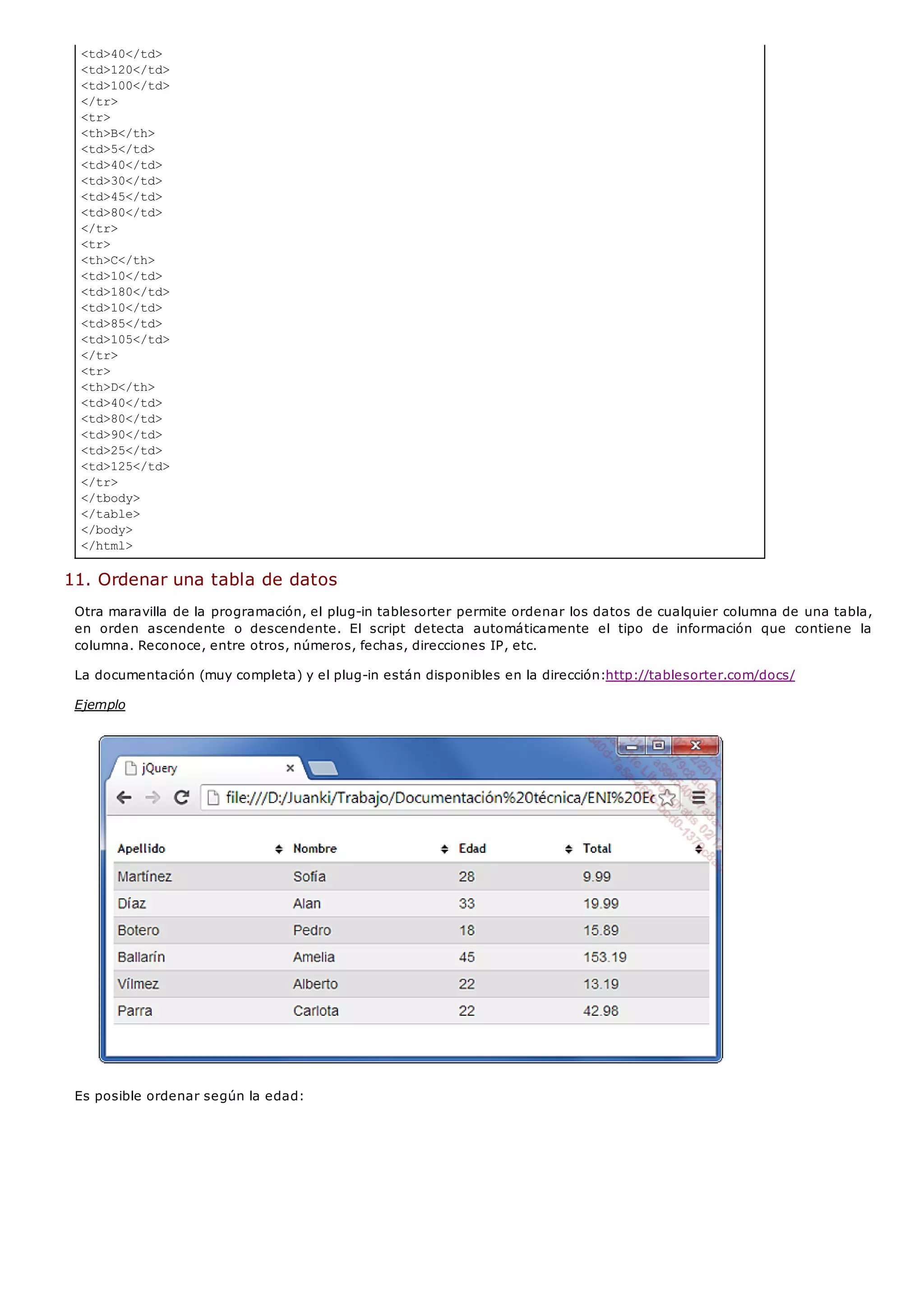Click the file URL address field

pos(438,798)
